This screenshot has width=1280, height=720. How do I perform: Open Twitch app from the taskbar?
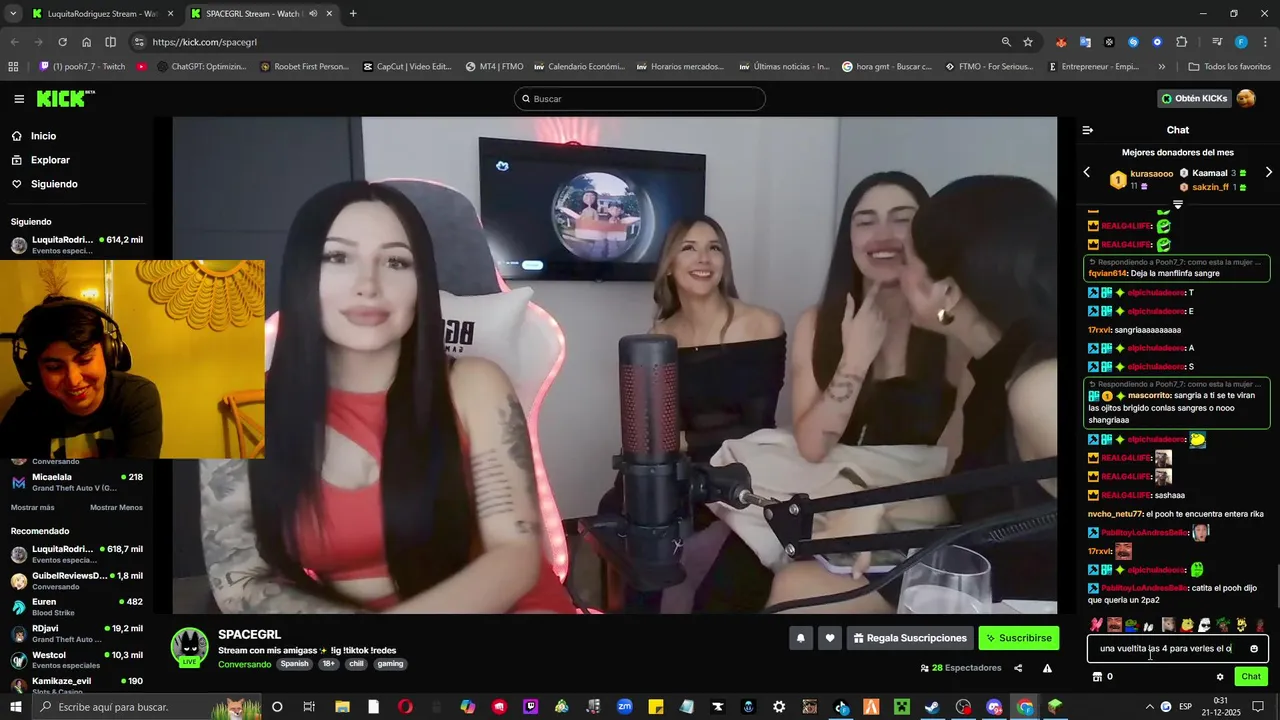(530, 707)
